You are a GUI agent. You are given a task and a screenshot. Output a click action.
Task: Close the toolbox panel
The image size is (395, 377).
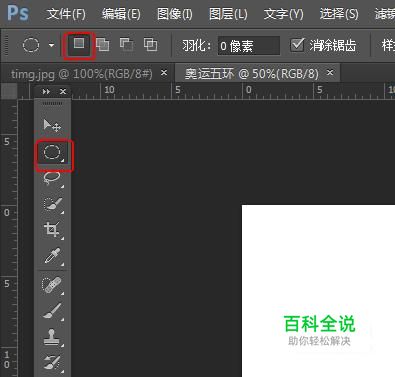[63, 91]
